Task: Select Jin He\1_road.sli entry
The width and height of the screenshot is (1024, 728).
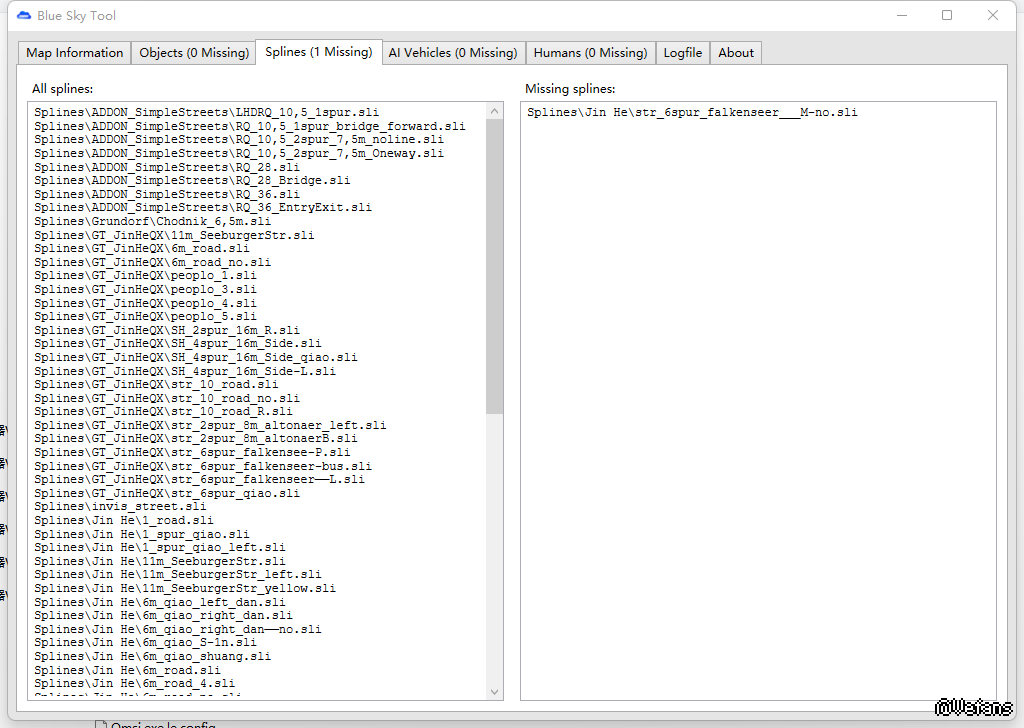Action: [x=123, y=521]
